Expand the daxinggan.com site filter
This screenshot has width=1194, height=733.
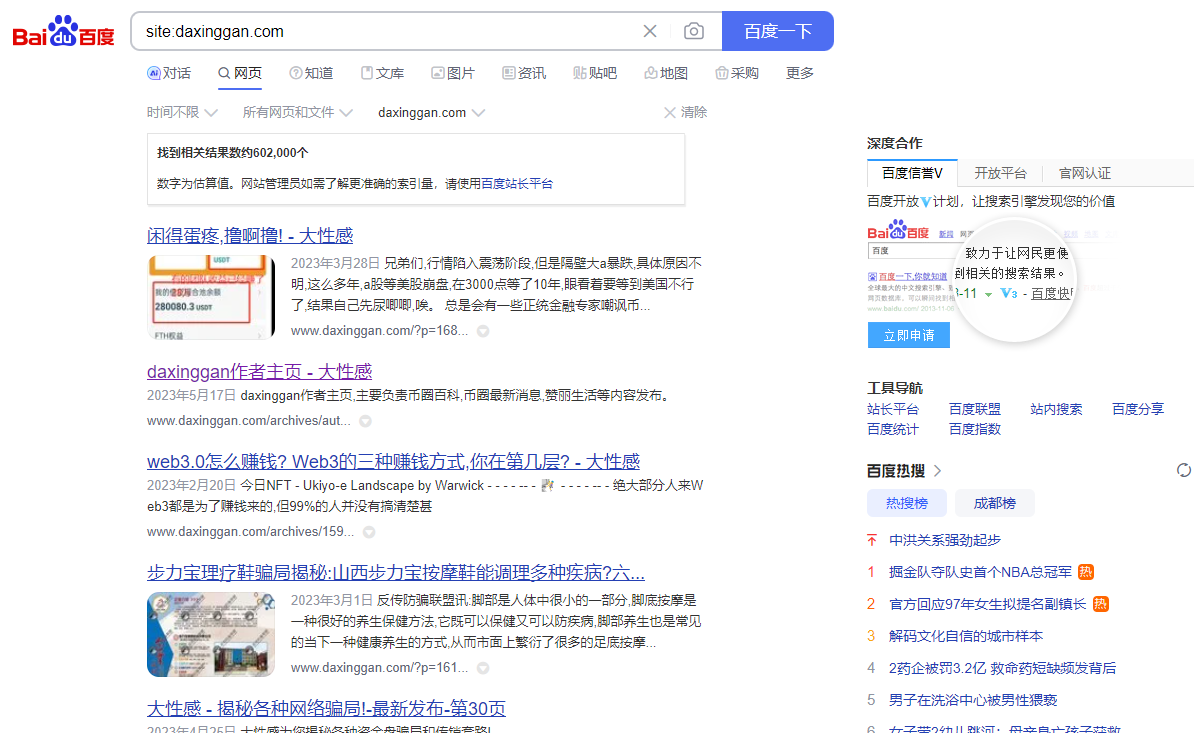[431, 113]
